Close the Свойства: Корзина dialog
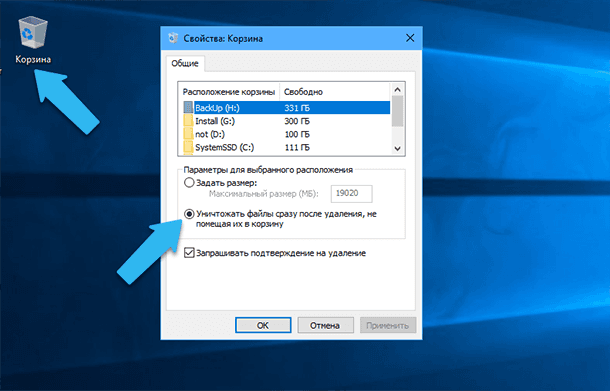The width and height of the screenshot is (610, 391). (410, 38)
